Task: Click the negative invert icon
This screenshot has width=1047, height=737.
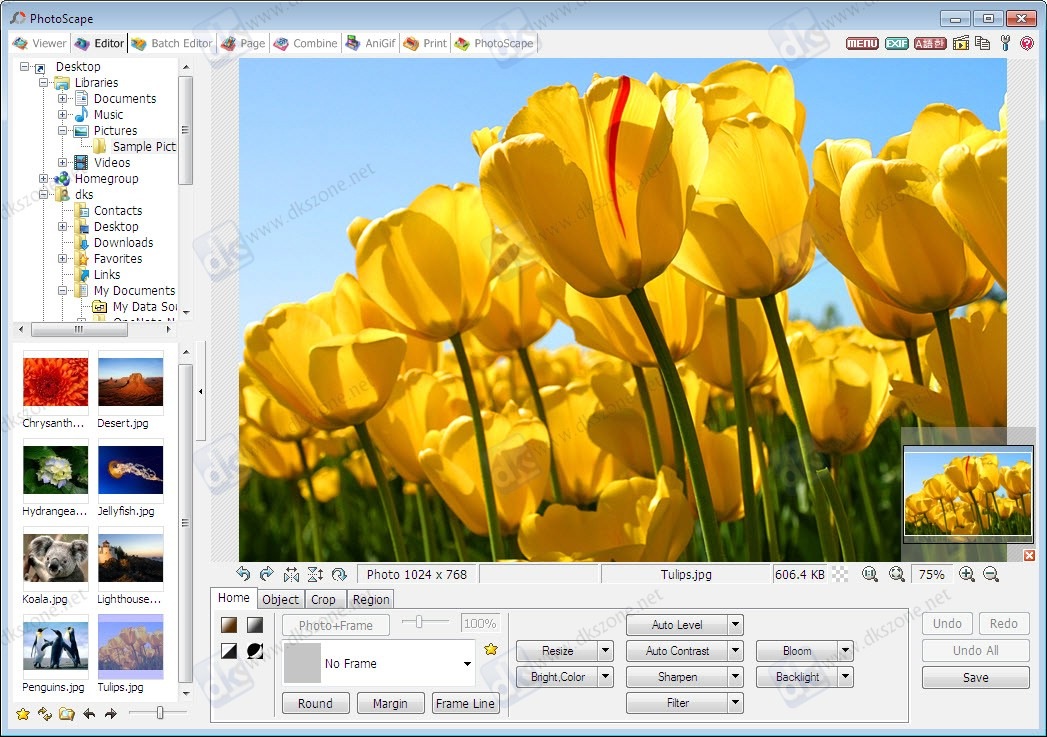Action: point(254,650)
